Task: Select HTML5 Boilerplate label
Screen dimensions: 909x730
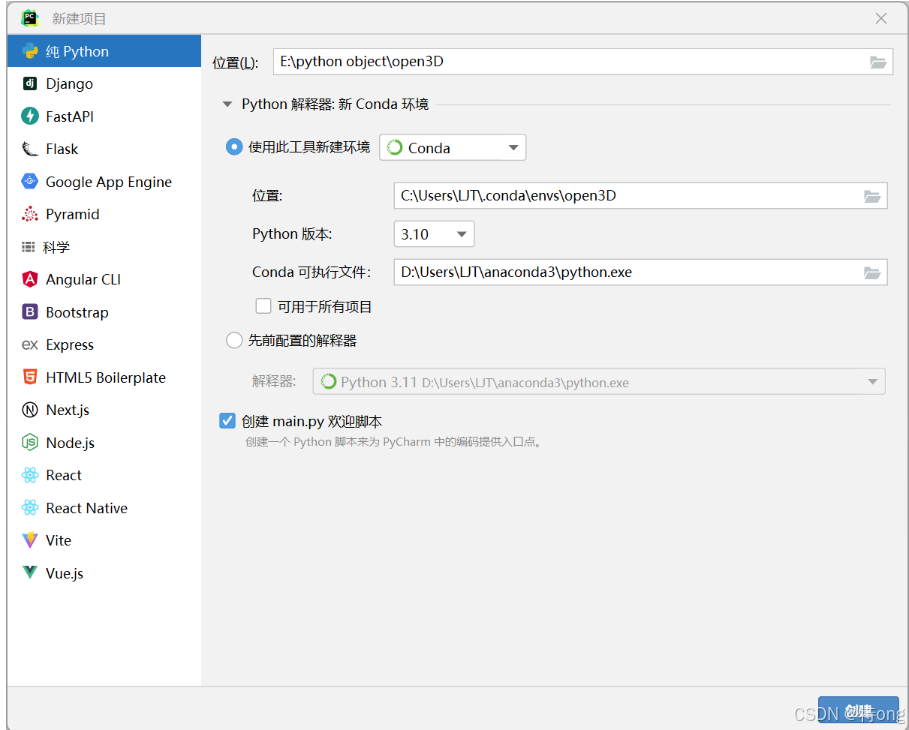Action: (x=106, y=377)
